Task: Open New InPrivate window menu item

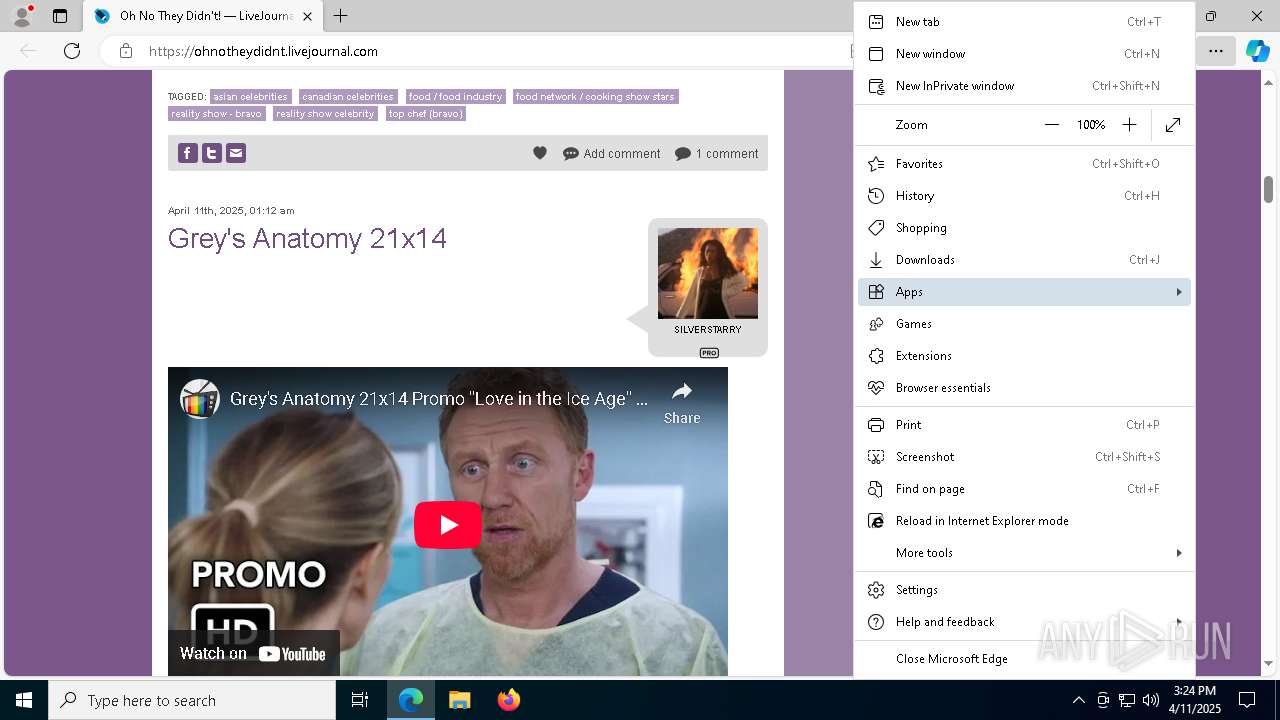Action: pyautogui.click(x=1025, y=86)
